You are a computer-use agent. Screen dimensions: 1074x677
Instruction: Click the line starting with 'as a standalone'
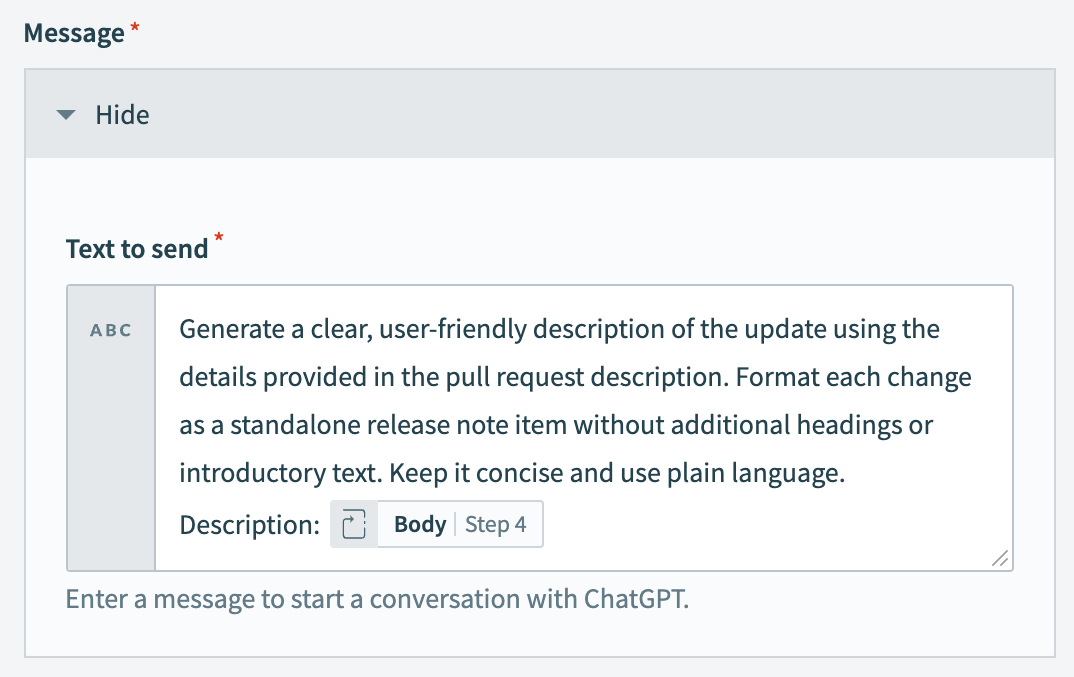[x=556, y=426]
